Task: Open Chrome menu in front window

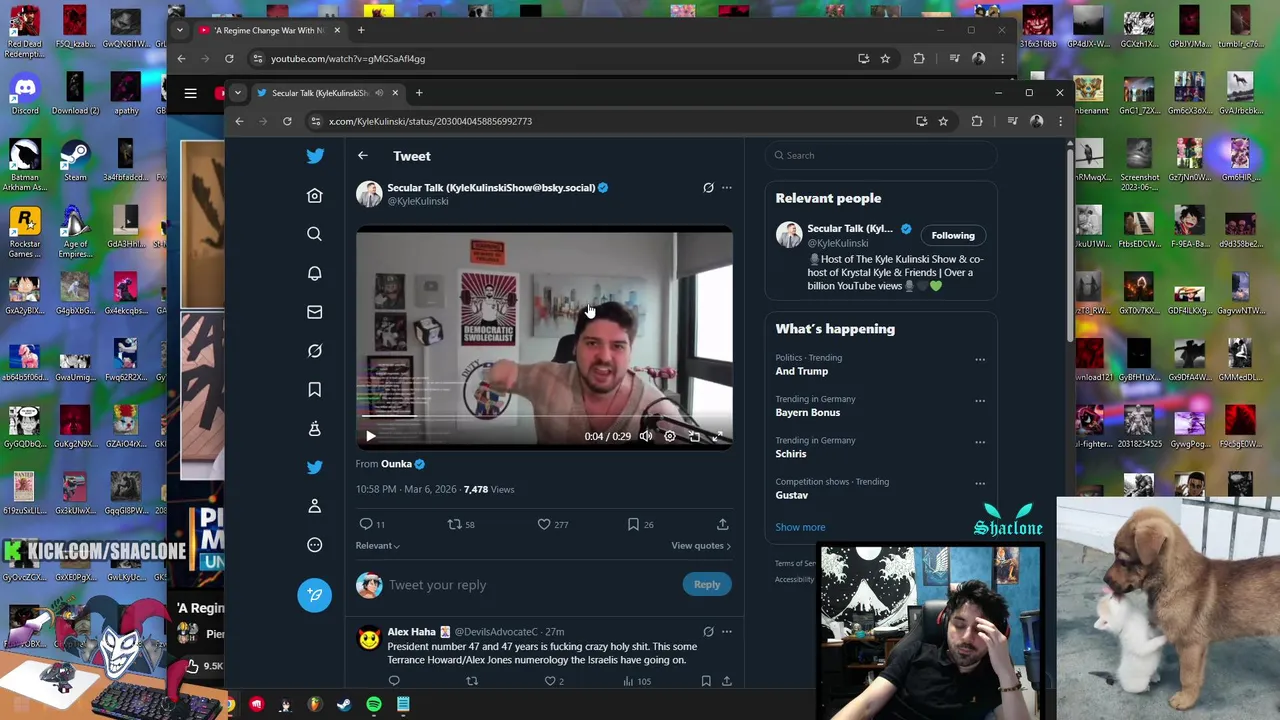Action: click(x=1060, y=121)
